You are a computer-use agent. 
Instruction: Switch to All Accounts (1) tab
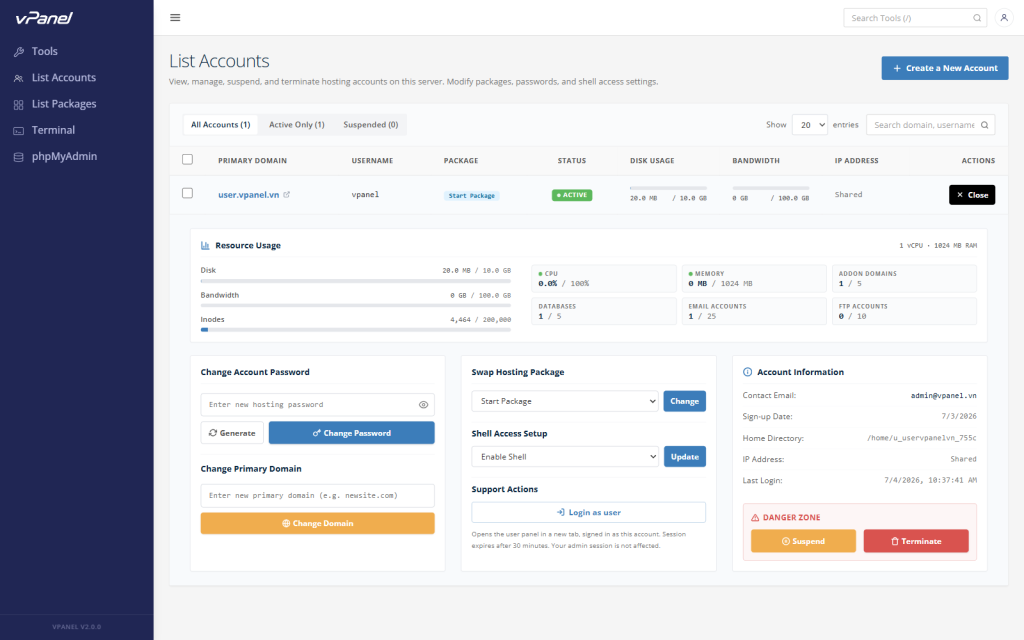(x=221, y=125)
